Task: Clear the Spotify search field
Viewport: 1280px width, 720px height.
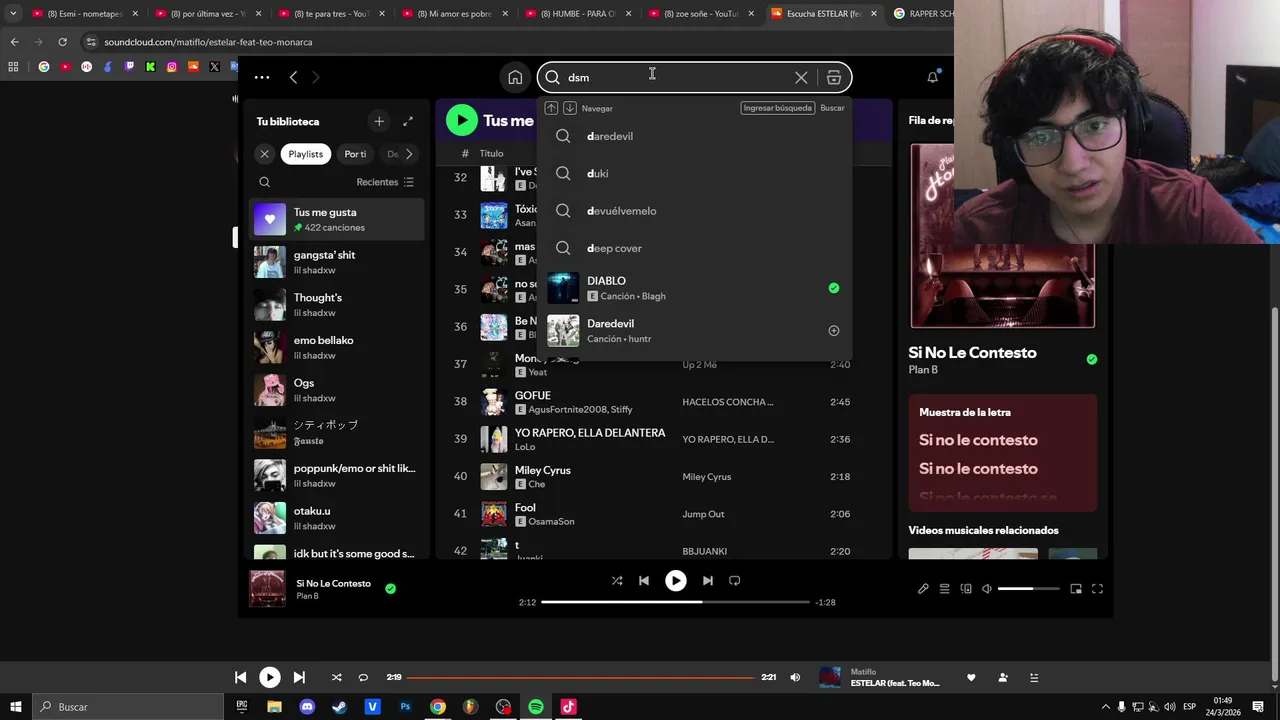Action: (801, 77)
